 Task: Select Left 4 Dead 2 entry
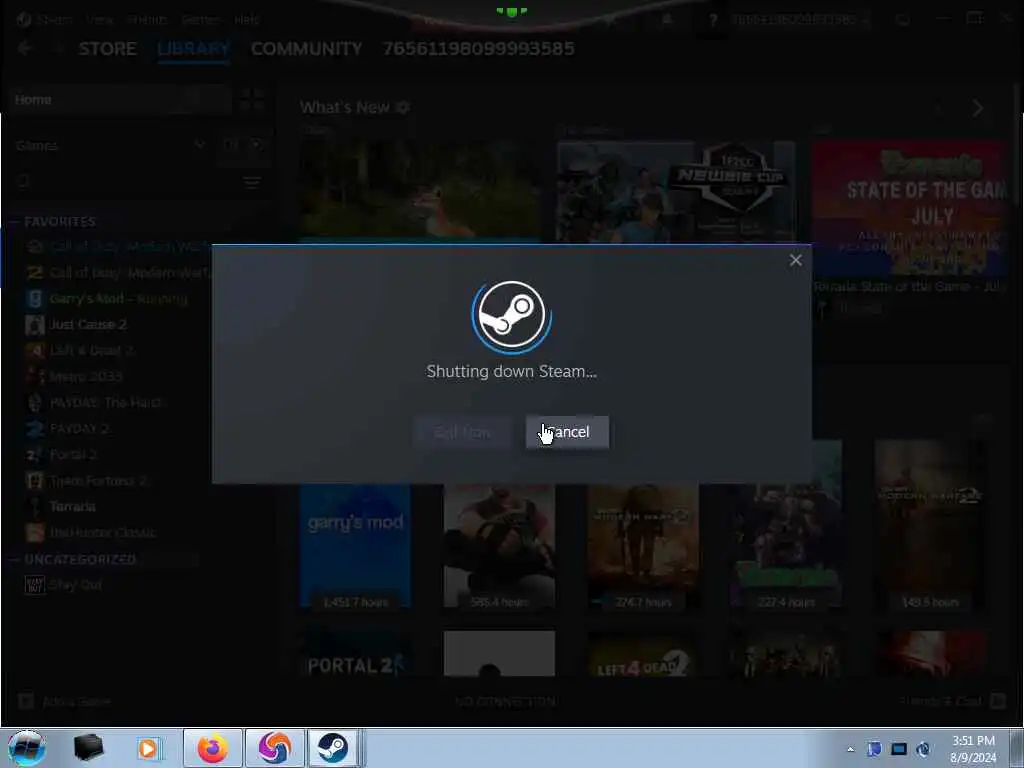pyautogui.click(x=91, y=351)
